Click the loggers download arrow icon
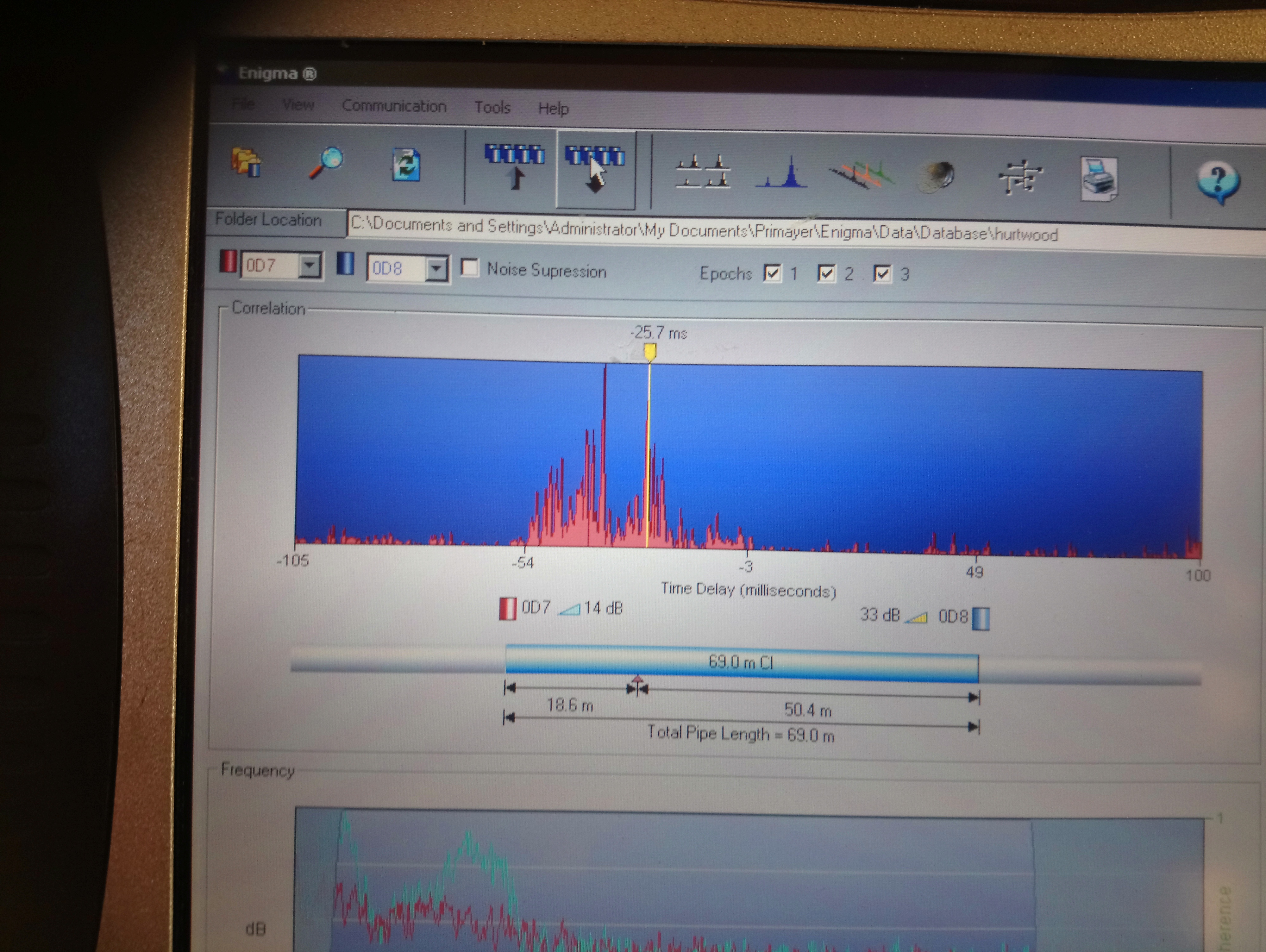The width and height of the screenshot is (1266, 952). click(x=595, y=169)
